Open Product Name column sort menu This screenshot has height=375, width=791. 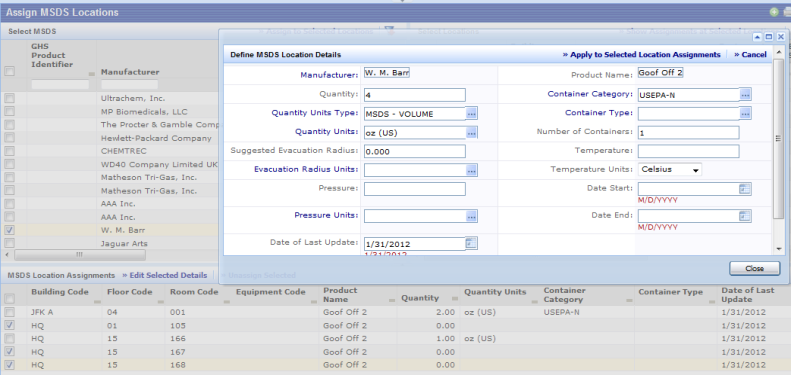392,300
